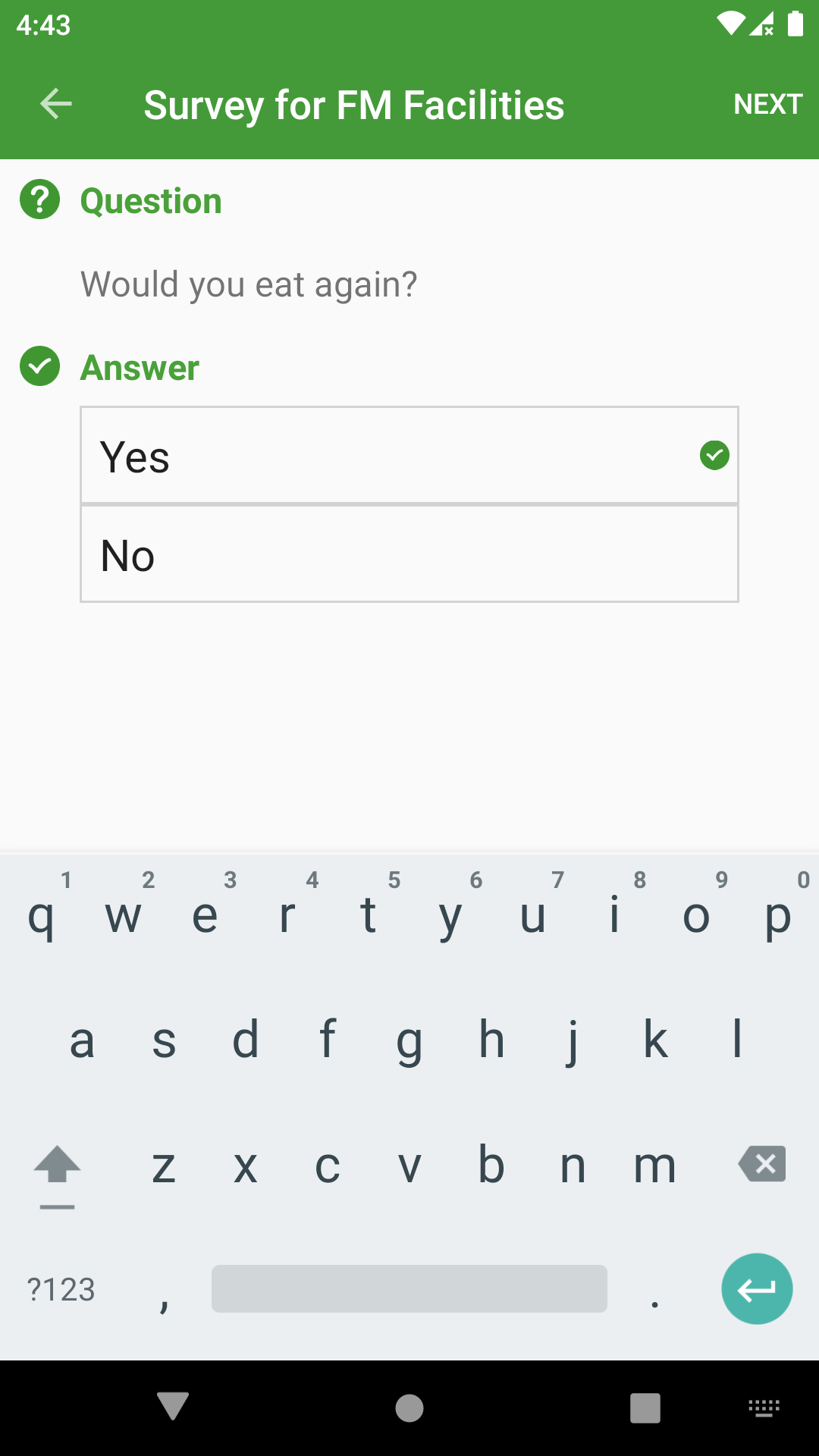Tap the teal Enter key
The image size is (819, 1456).
point(756,1288)
